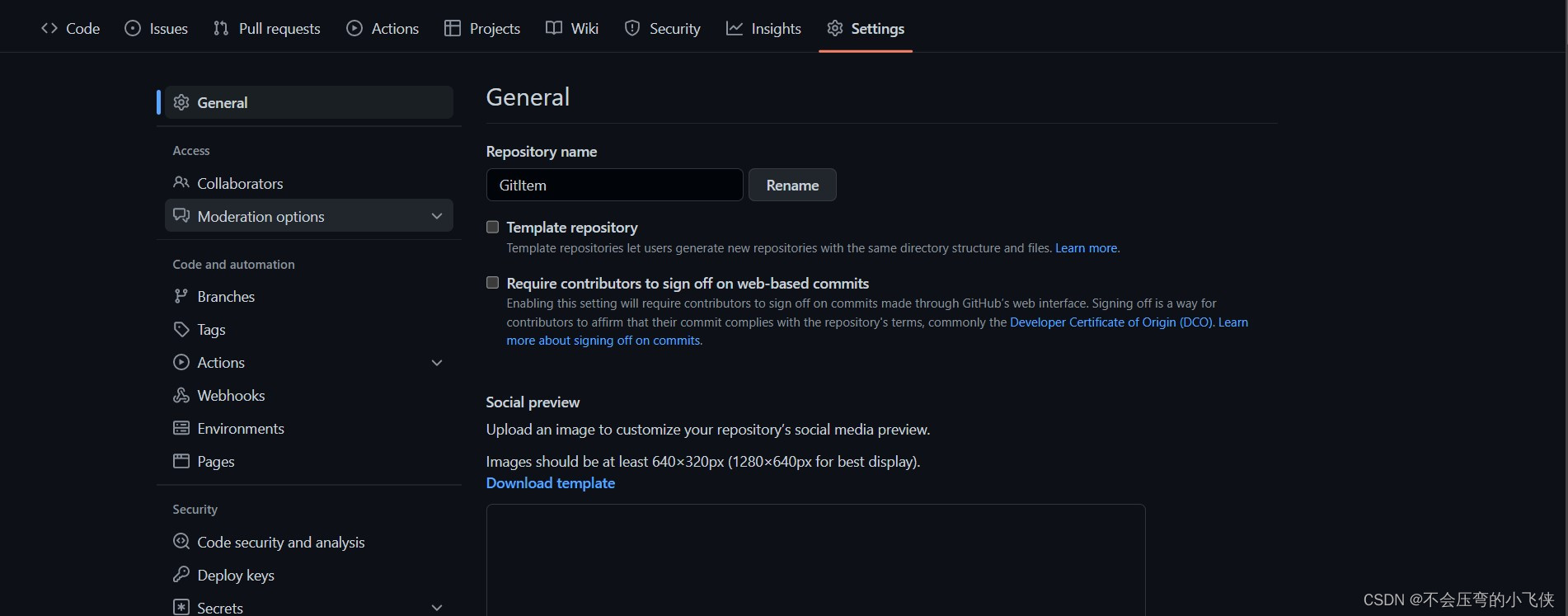
Task: Enable the Template repository checkbox
Action: (493, 227)
